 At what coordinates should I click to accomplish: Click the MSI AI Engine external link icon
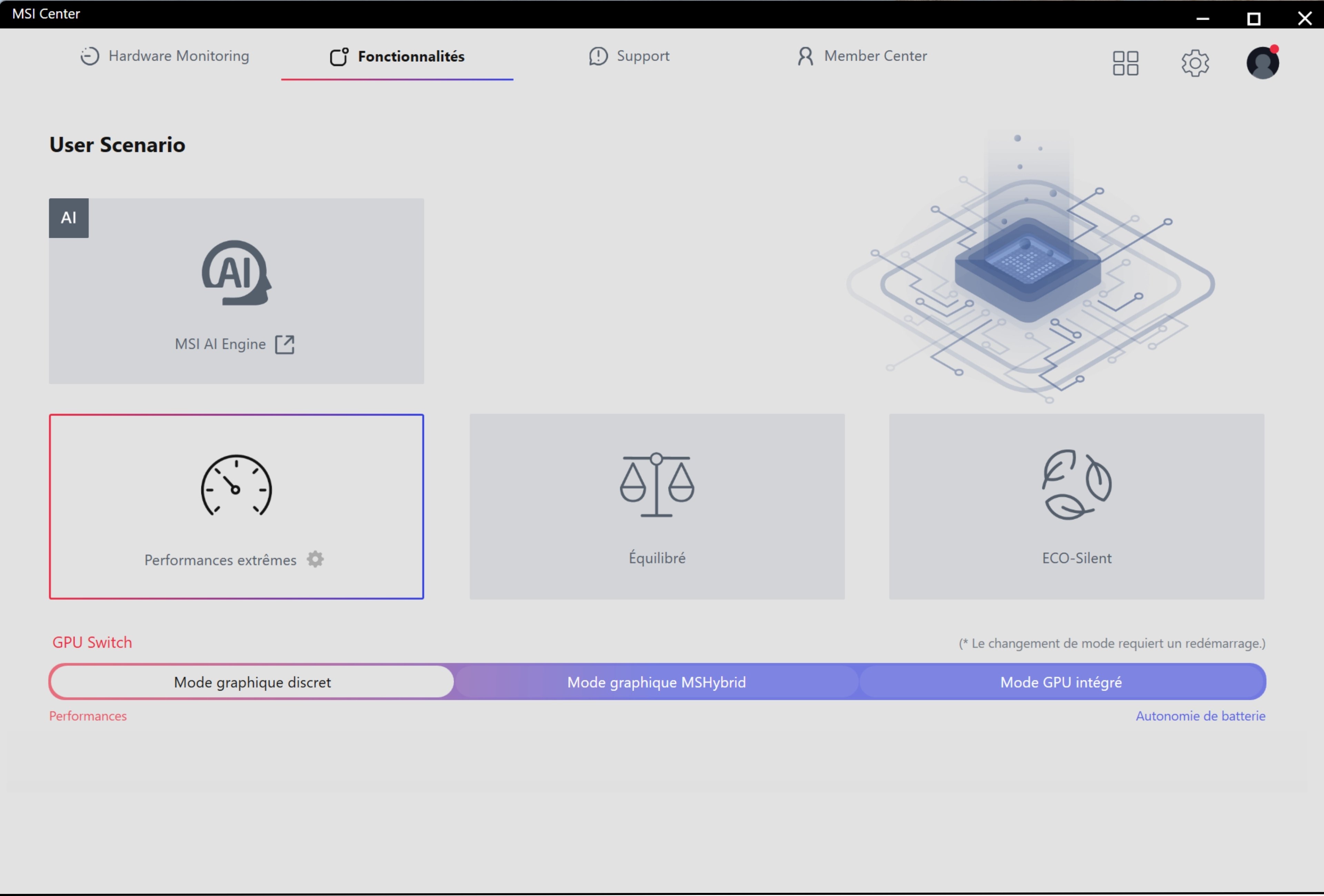click(x=285, y=344)
